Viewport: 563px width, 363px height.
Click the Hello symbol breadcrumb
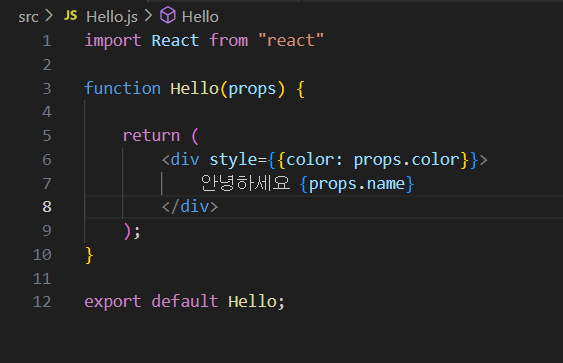pos(200,17)
